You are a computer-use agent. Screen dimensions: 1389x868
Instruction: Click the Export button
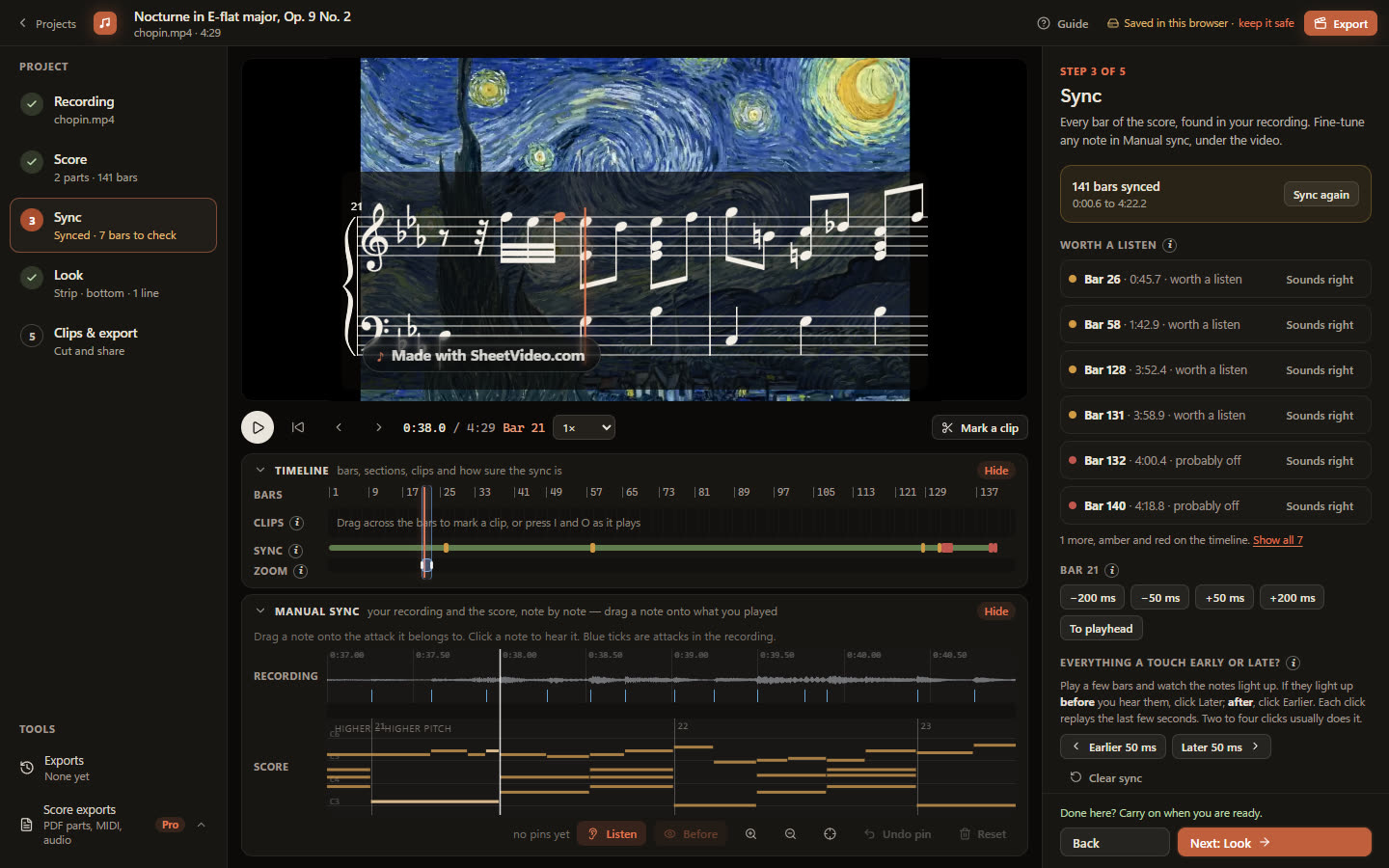coord(1341,23)
